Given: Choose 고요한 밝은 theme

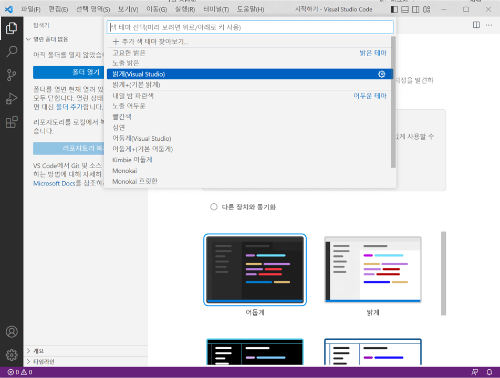Looking at the screenshot, I should pyautogui.click(x=250, y=53).
